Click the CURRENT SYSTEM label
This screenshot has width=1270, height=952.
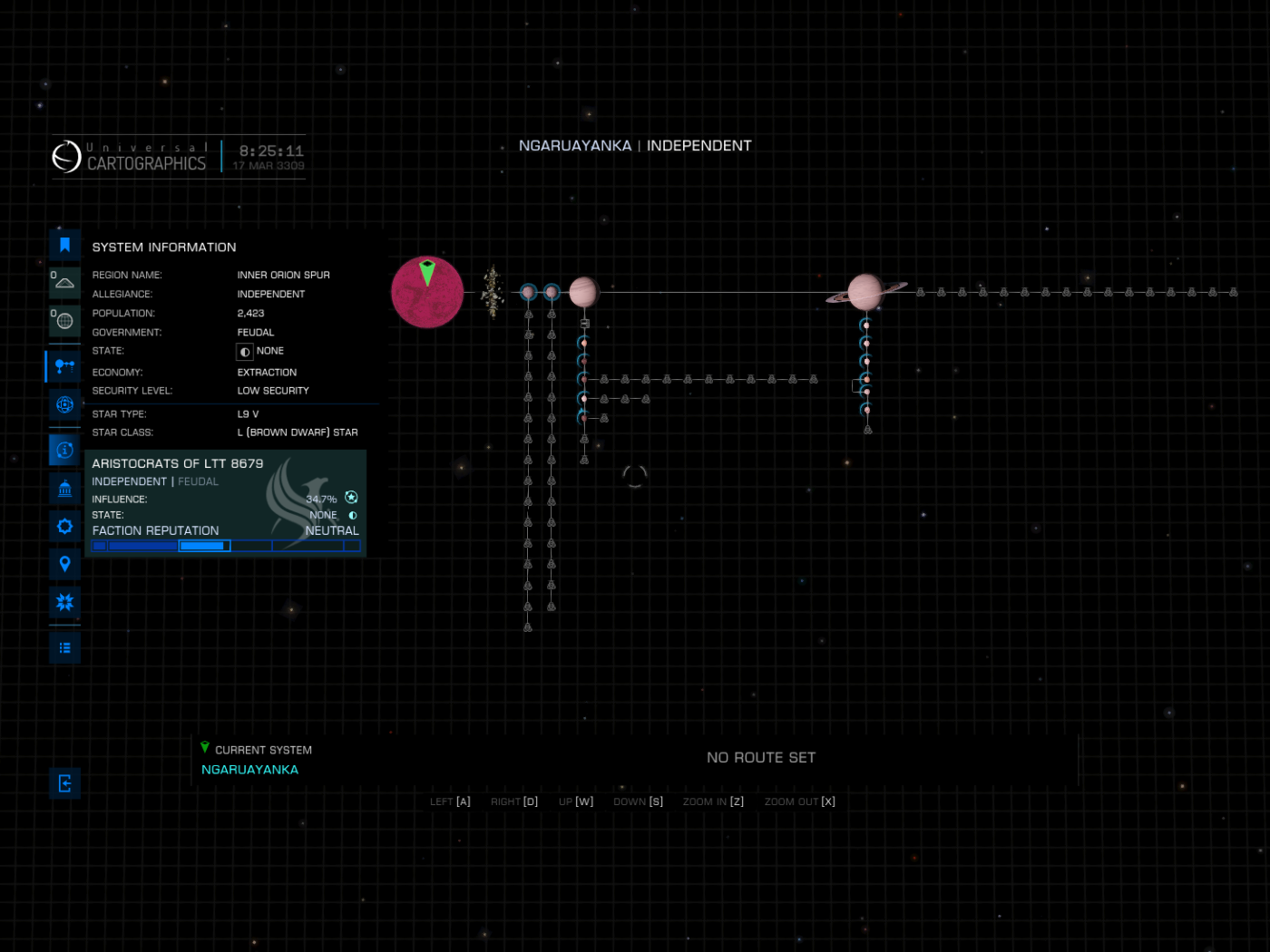tap(263, 750)
